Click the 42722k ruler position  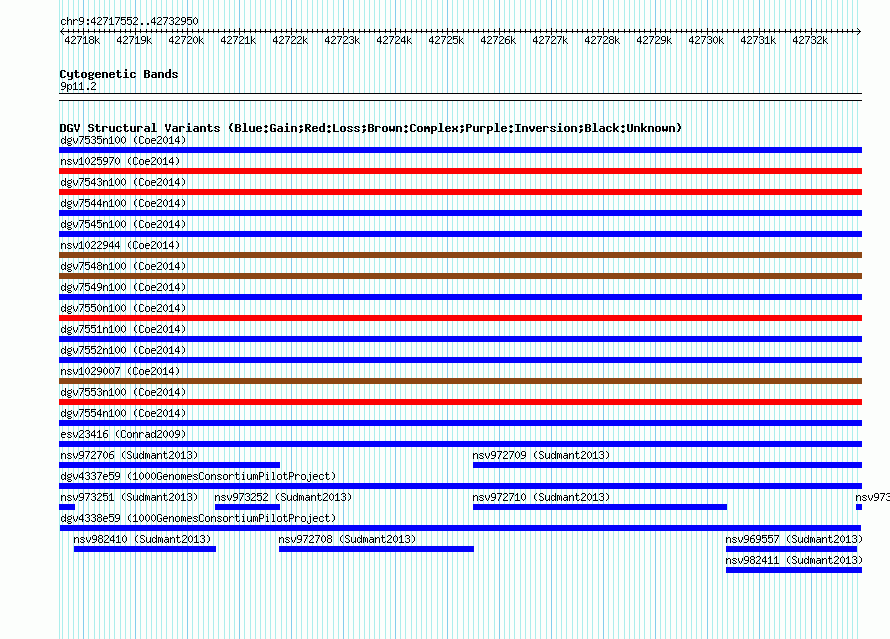[290, 40]
